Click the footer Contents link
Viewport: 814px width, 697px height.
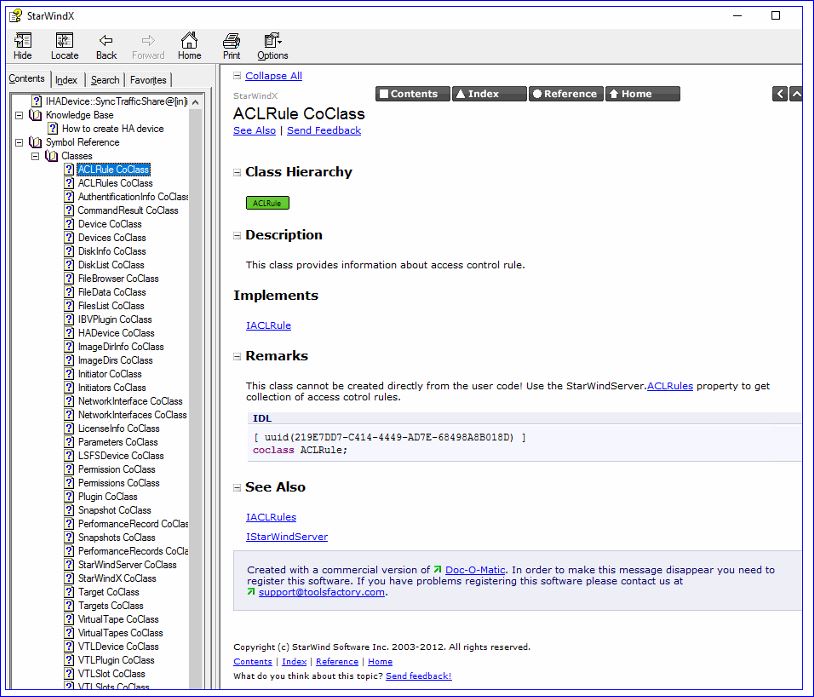point(252,662)
